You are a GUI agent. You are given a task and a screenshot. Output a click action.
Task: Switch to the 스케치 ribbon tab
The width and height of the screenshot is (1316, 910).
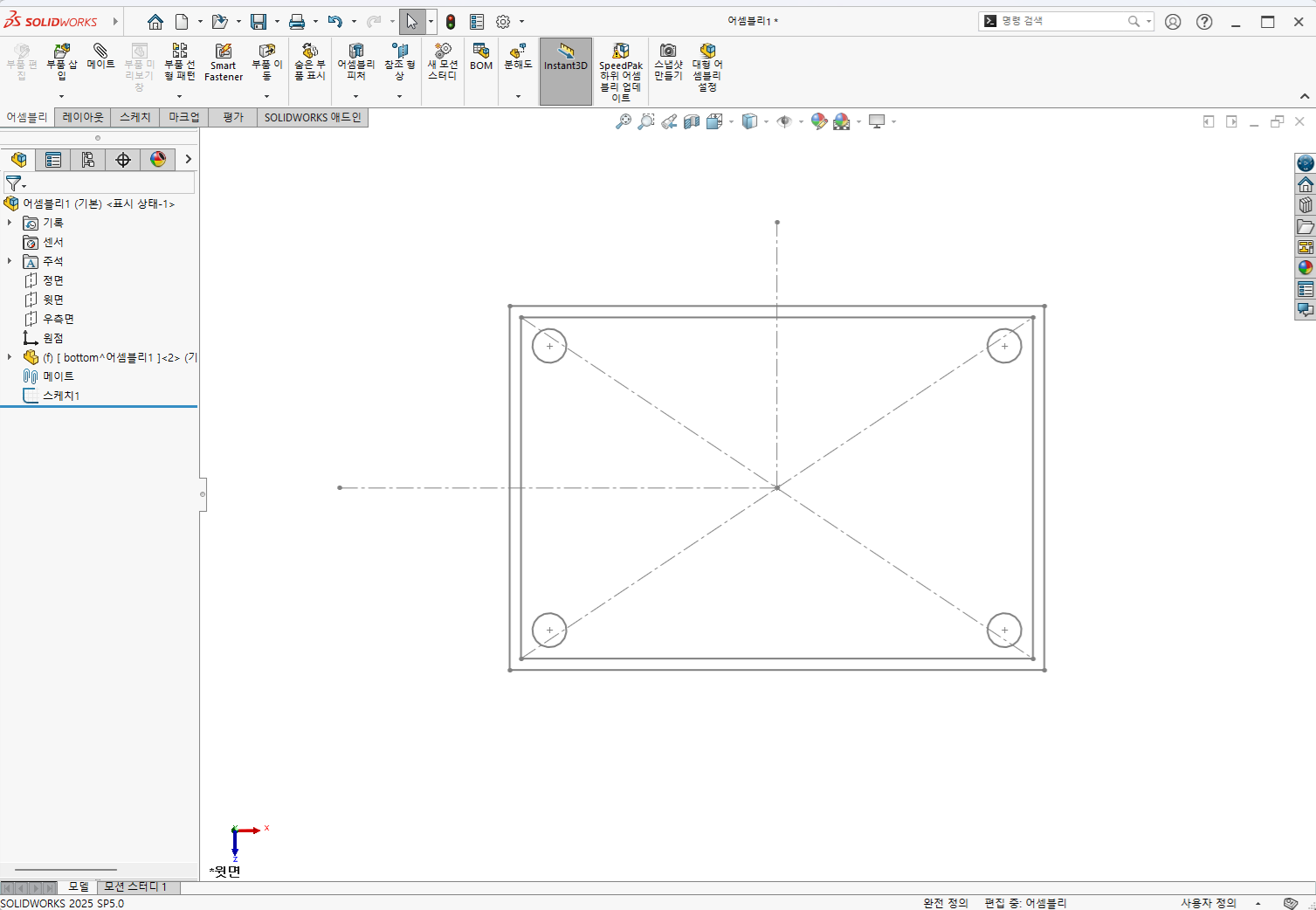(135, 117)
